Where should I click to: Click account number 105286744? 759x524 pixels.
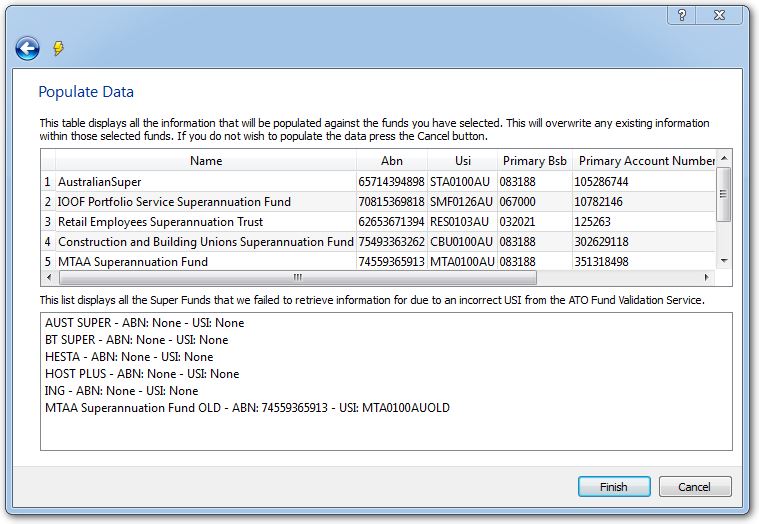(644, 182)
